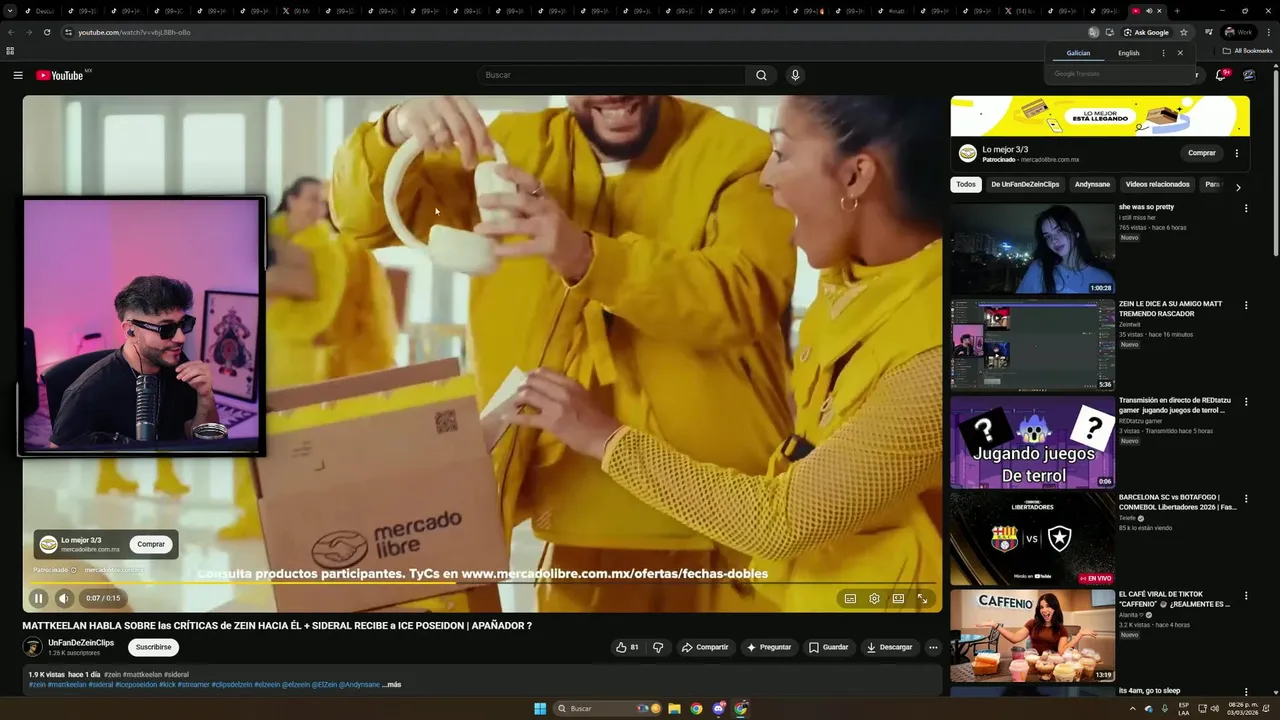This screenshot has width=1280, height=720.
Task: Open 'Jugando juegos De terror' thumbnail
Action: [x=1032, y=442]
